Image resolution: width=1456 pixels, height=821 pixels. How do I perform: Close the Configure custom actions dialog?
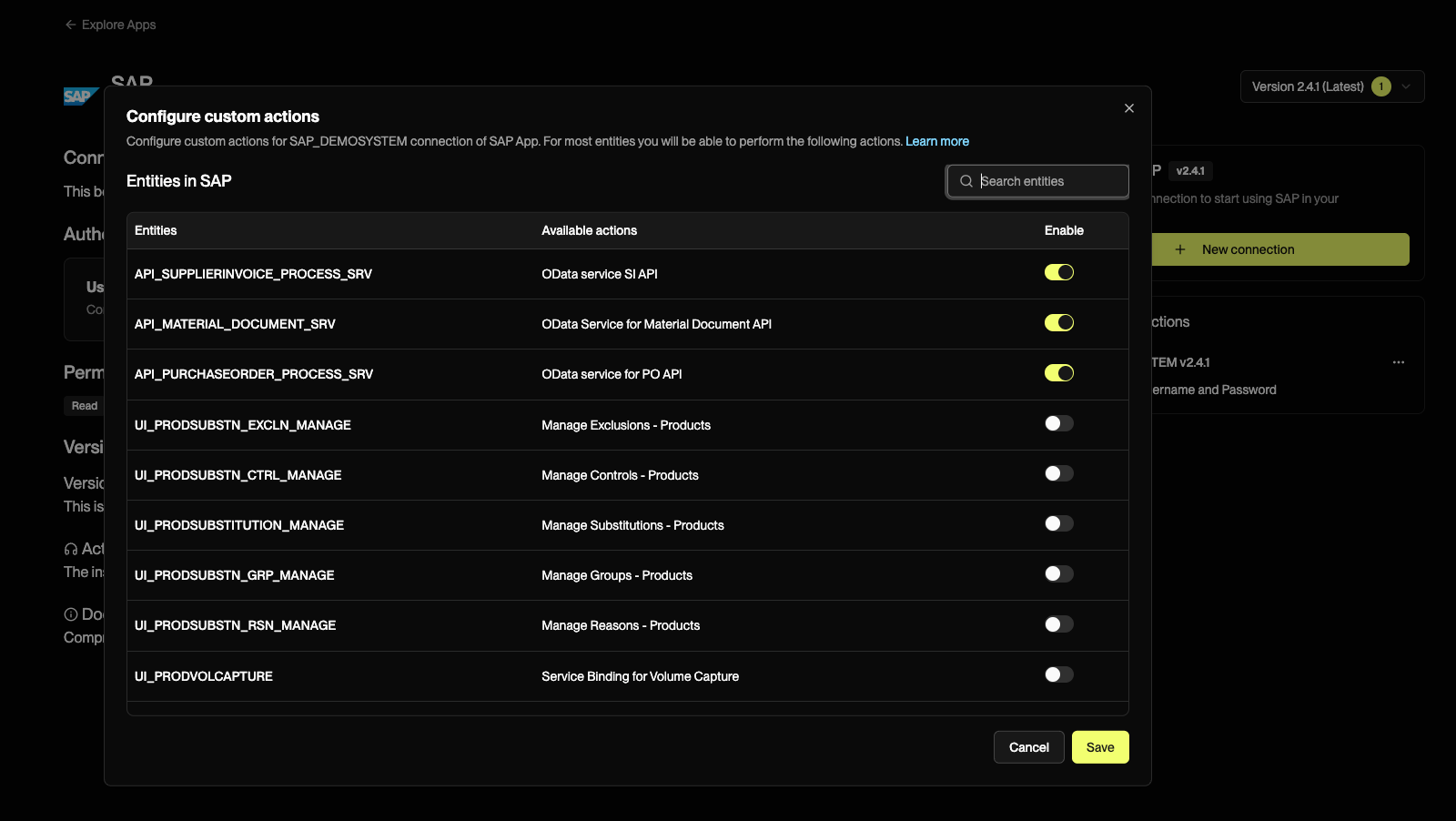[x=1128, y=108]
